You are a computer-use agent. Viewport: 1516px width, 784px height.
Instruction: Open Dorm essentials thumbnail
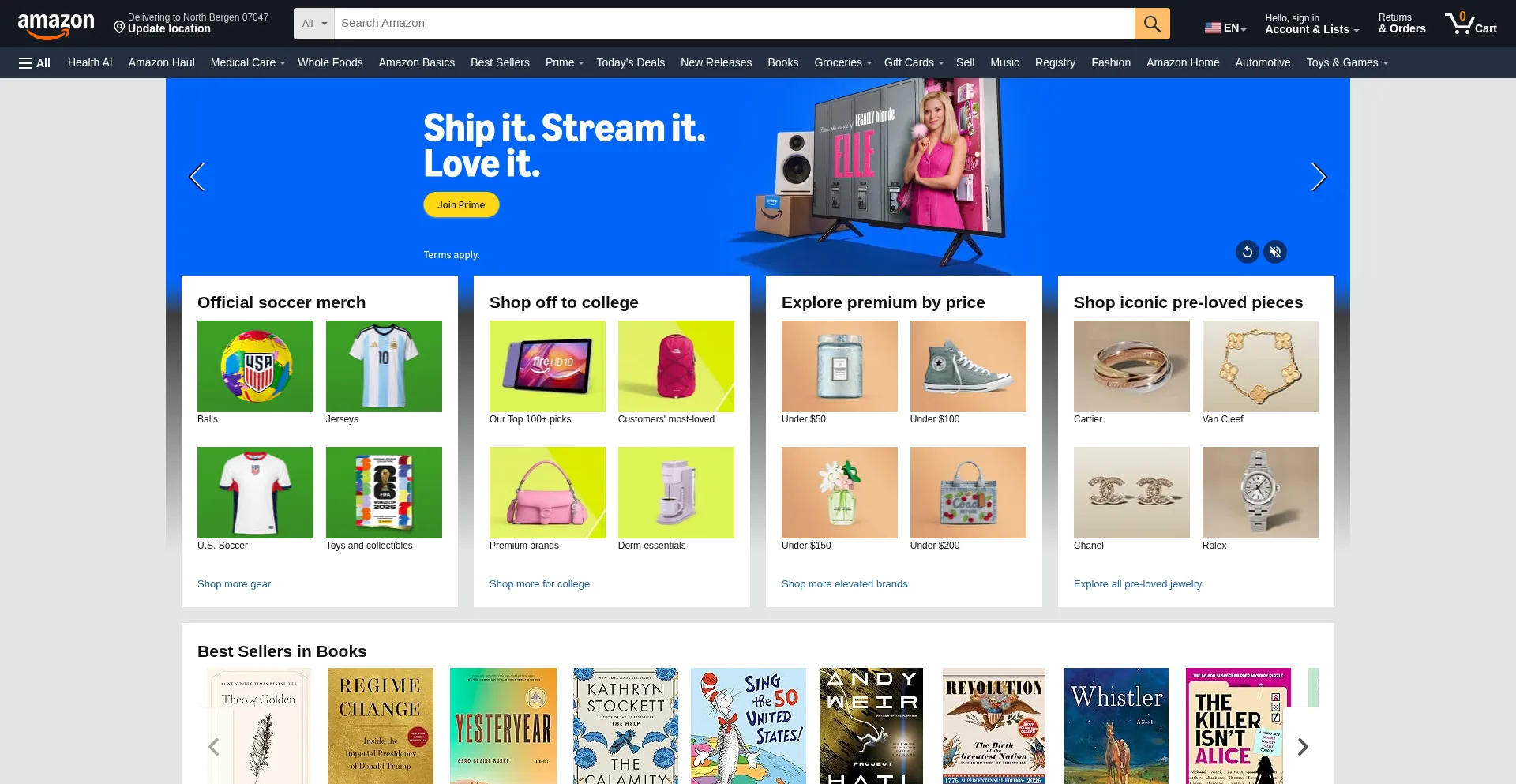pyautogui.click(x=676, y=493)
